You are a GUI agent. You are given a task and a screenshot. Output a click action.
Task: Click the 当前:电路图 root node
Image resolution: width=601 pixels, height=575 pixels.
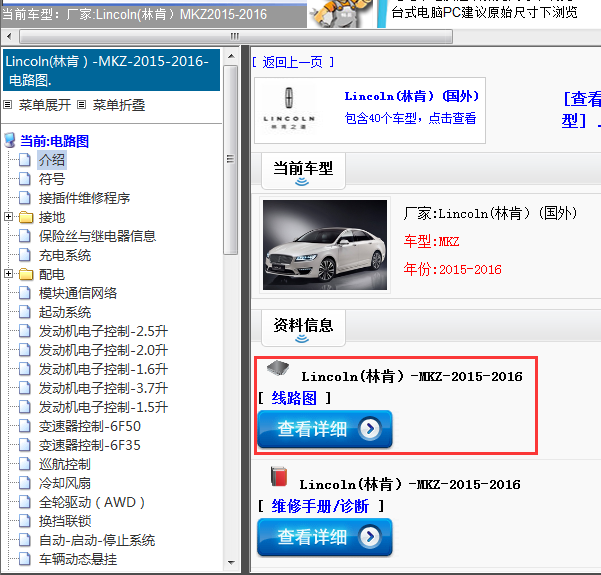coord(54,141)
